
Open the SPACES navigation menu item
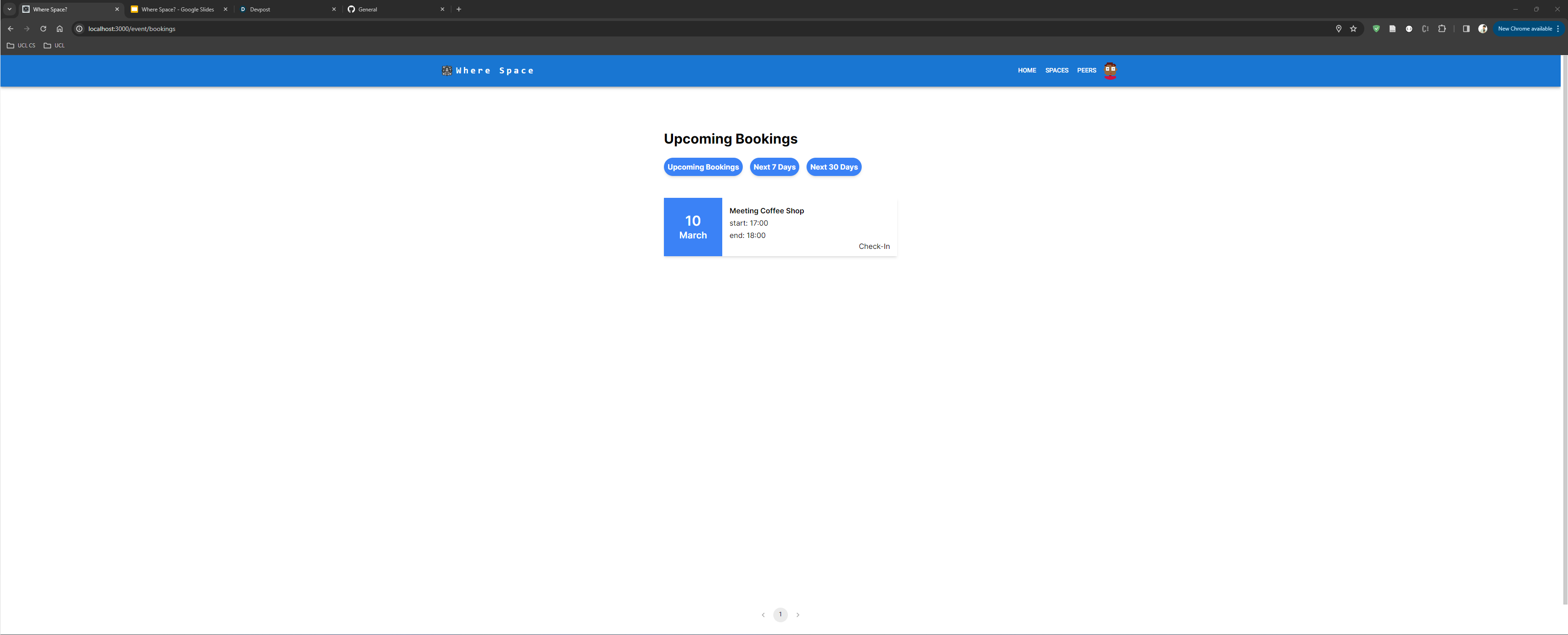tap(1057, 70)
